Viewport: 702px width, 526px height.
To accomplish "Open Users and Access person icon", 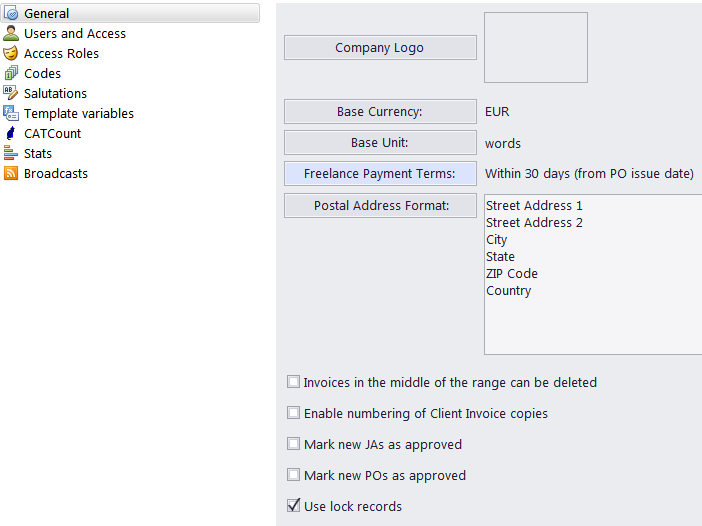I will coord(11,33).
